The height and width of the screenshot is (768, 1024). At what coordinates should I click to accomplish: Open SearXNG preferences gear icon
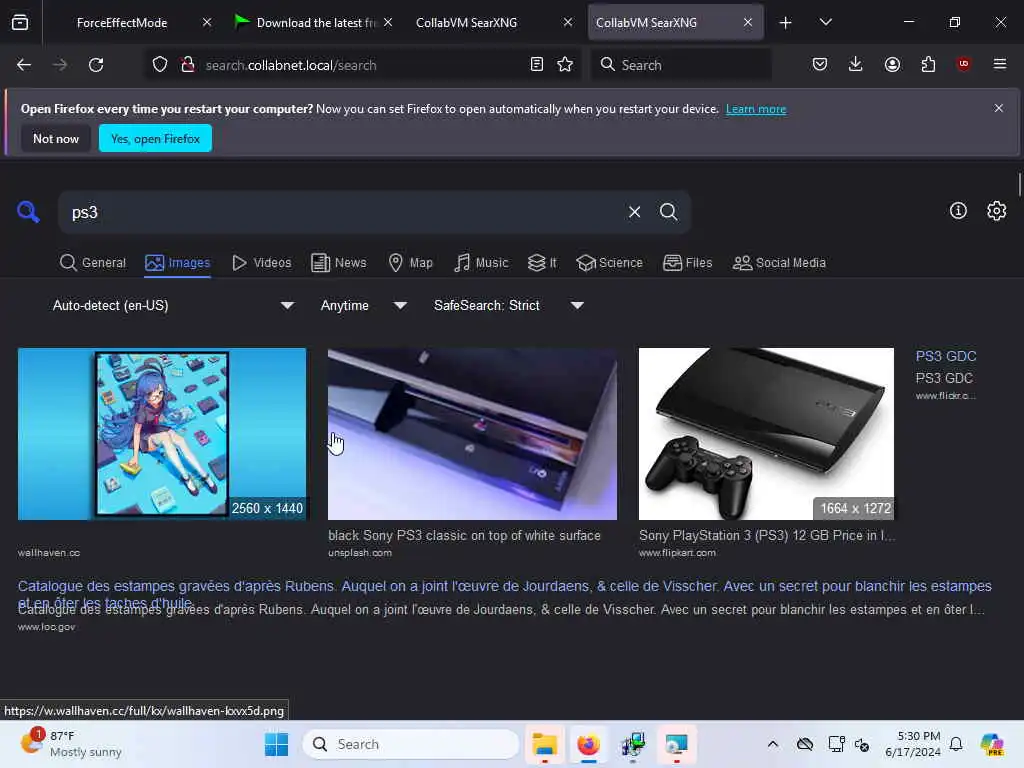(x=997, y=210)
